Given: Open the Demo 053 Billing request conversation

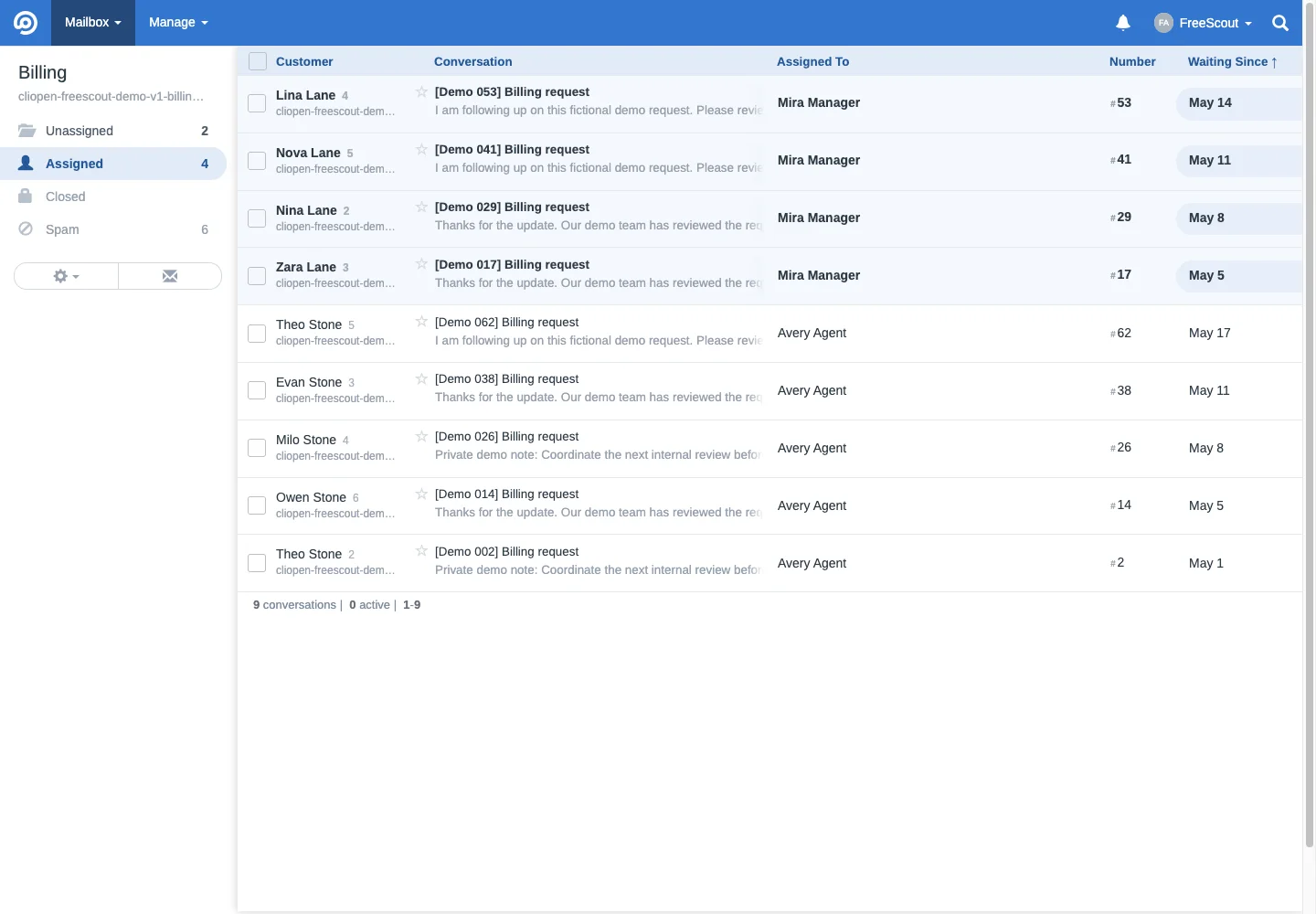Looking at the screenshot, I should pos(512,91).
